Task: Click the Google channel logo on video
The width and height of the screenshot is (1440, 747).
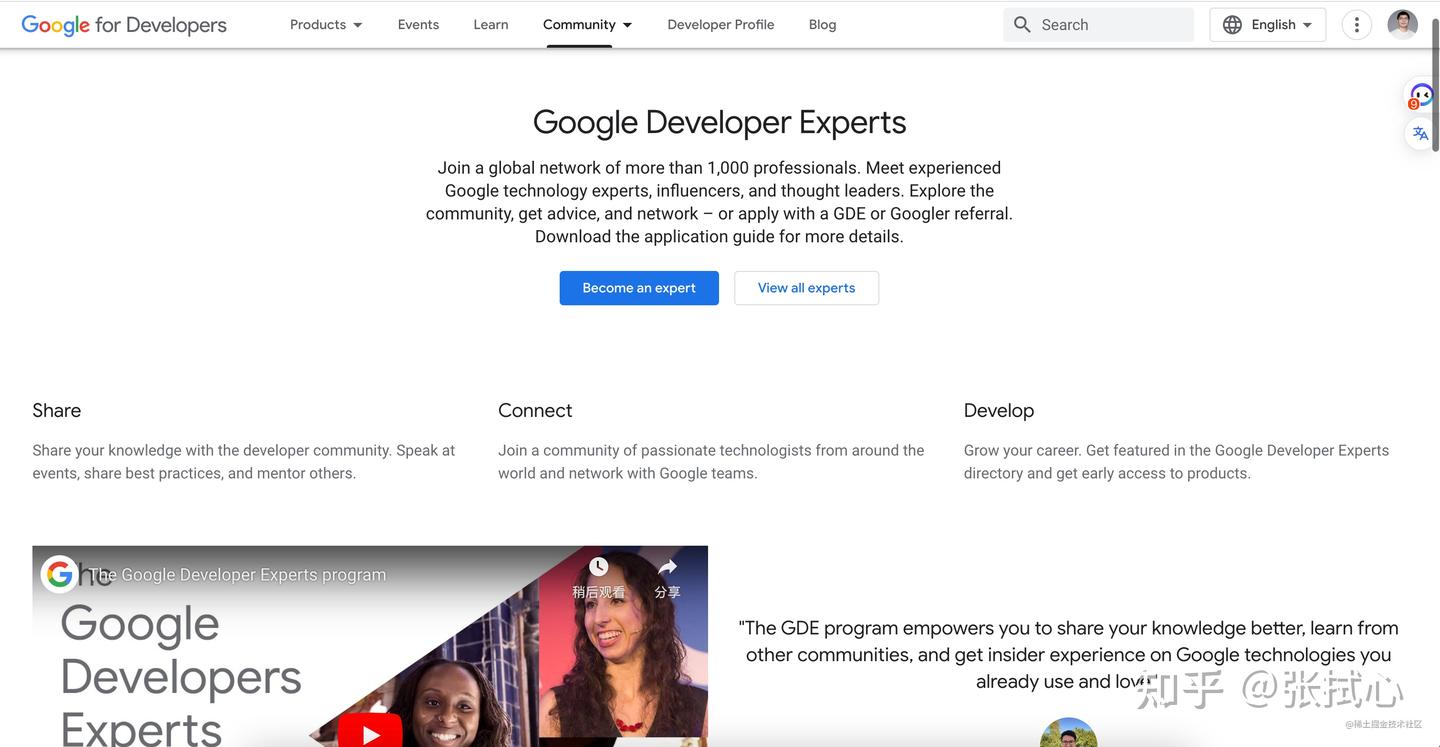Action: (59, 574)
